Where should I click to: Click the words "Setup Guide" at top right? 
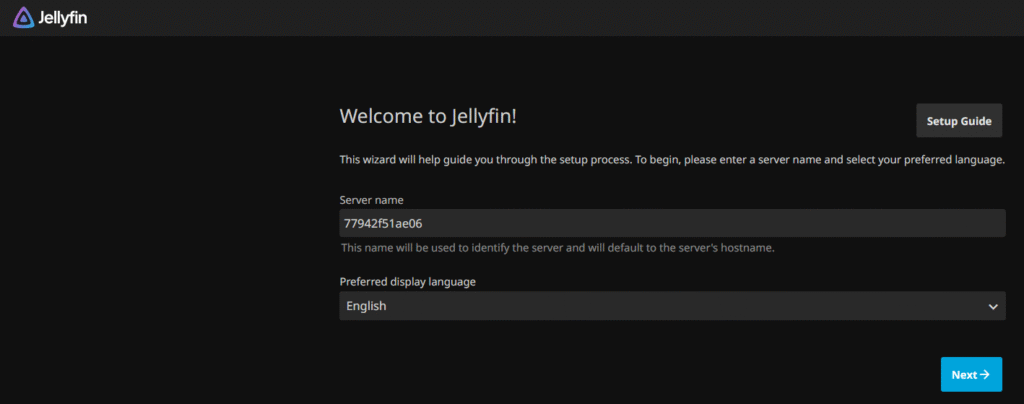[958, 121]
